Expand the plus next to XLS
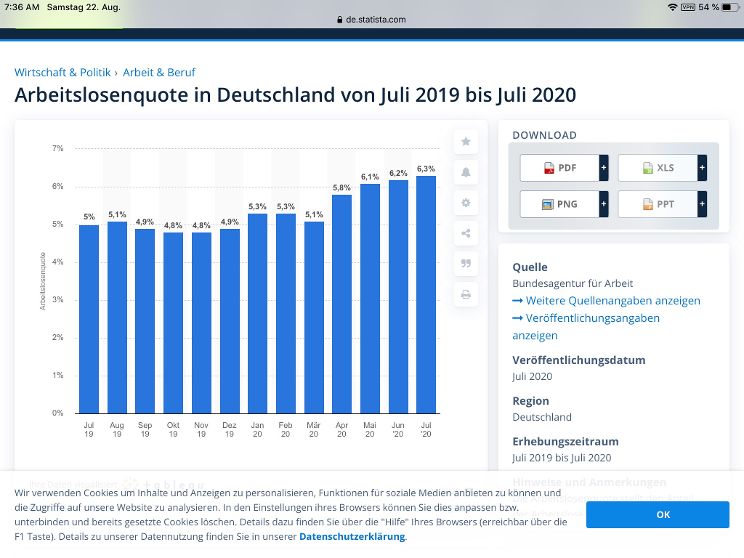Screen dimensions: 744x558 click(701, 168)
